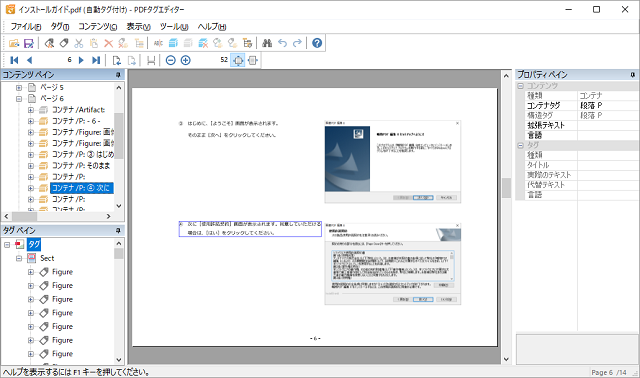
Task: Select the Sect tag item
Action: pos(47,258)
